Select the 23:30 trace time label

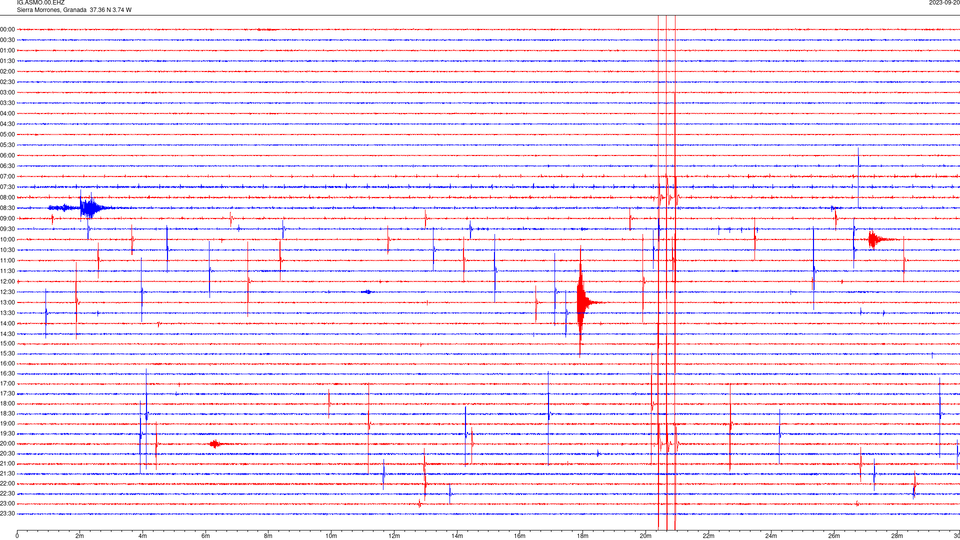point(7,514)
